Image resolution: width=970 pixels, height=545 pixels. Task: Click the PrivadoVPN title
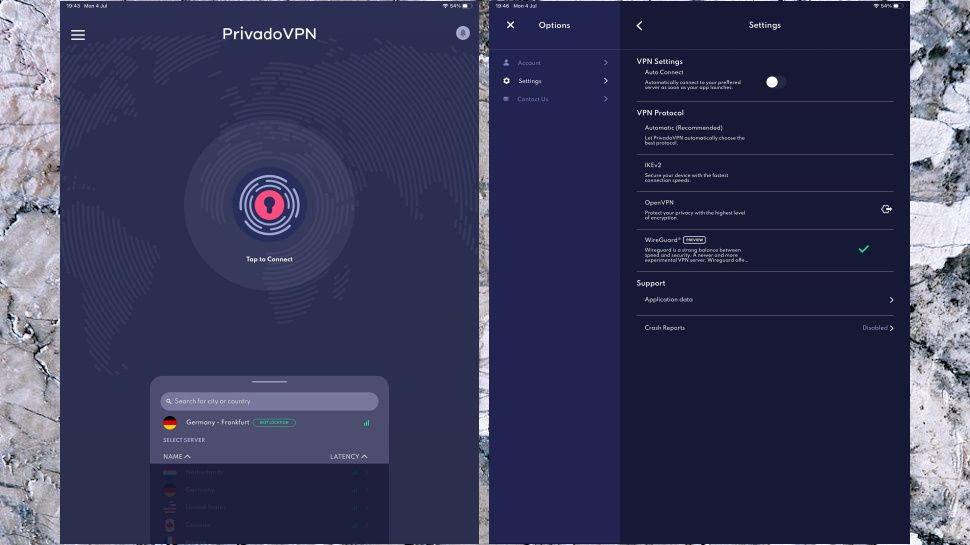pyautogui.click(x=269, y=34)
